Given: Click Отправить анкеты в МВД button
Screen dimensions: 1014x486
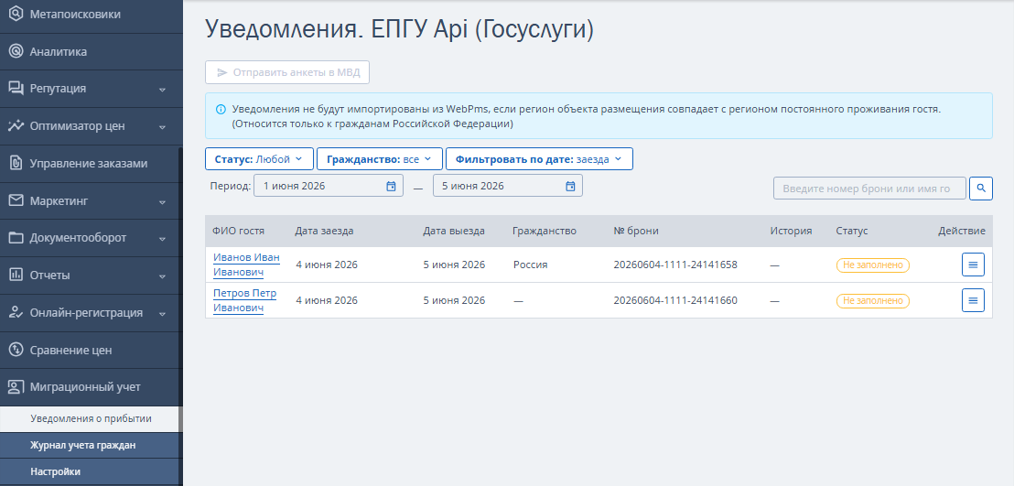Looking at the screenshot, I should tap(287, 72).
